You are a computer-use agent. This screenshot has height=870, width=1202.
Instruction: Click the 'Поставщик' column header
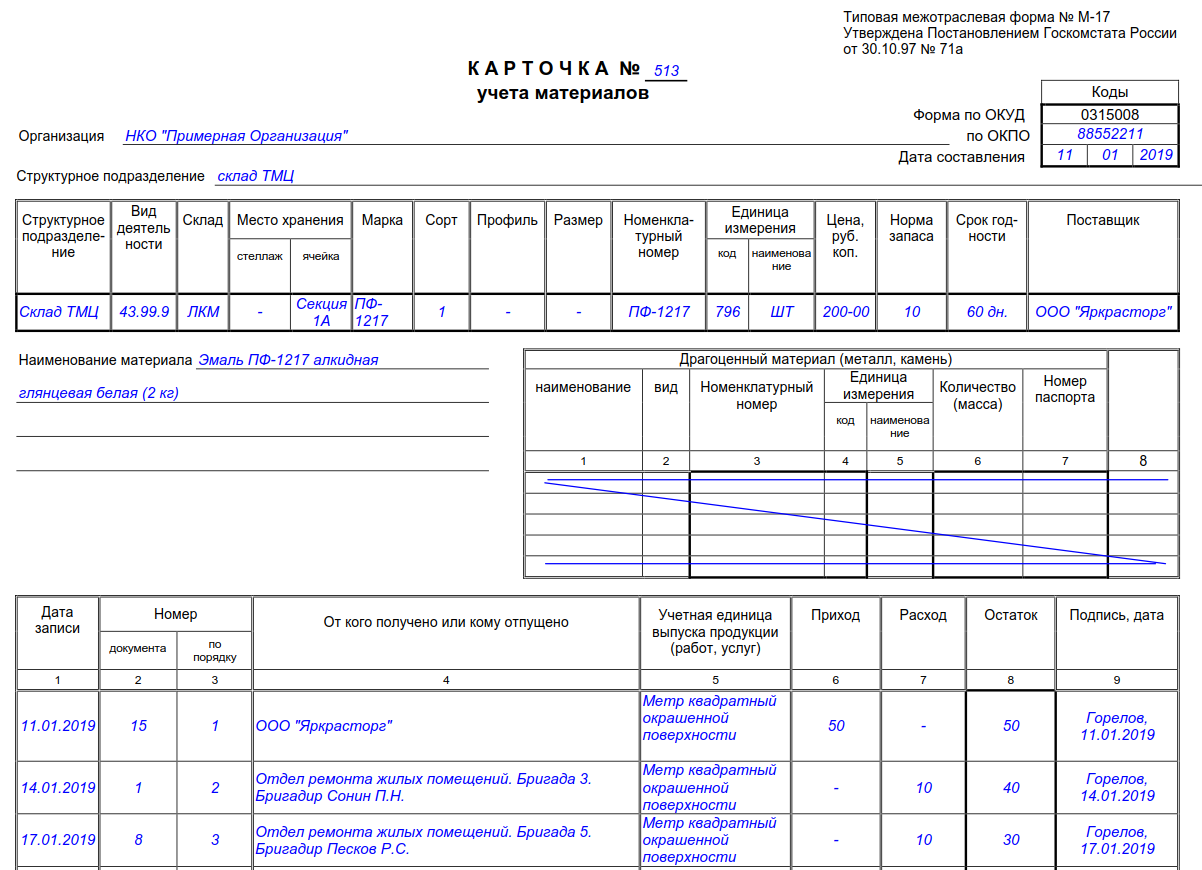click(1102, 220)
